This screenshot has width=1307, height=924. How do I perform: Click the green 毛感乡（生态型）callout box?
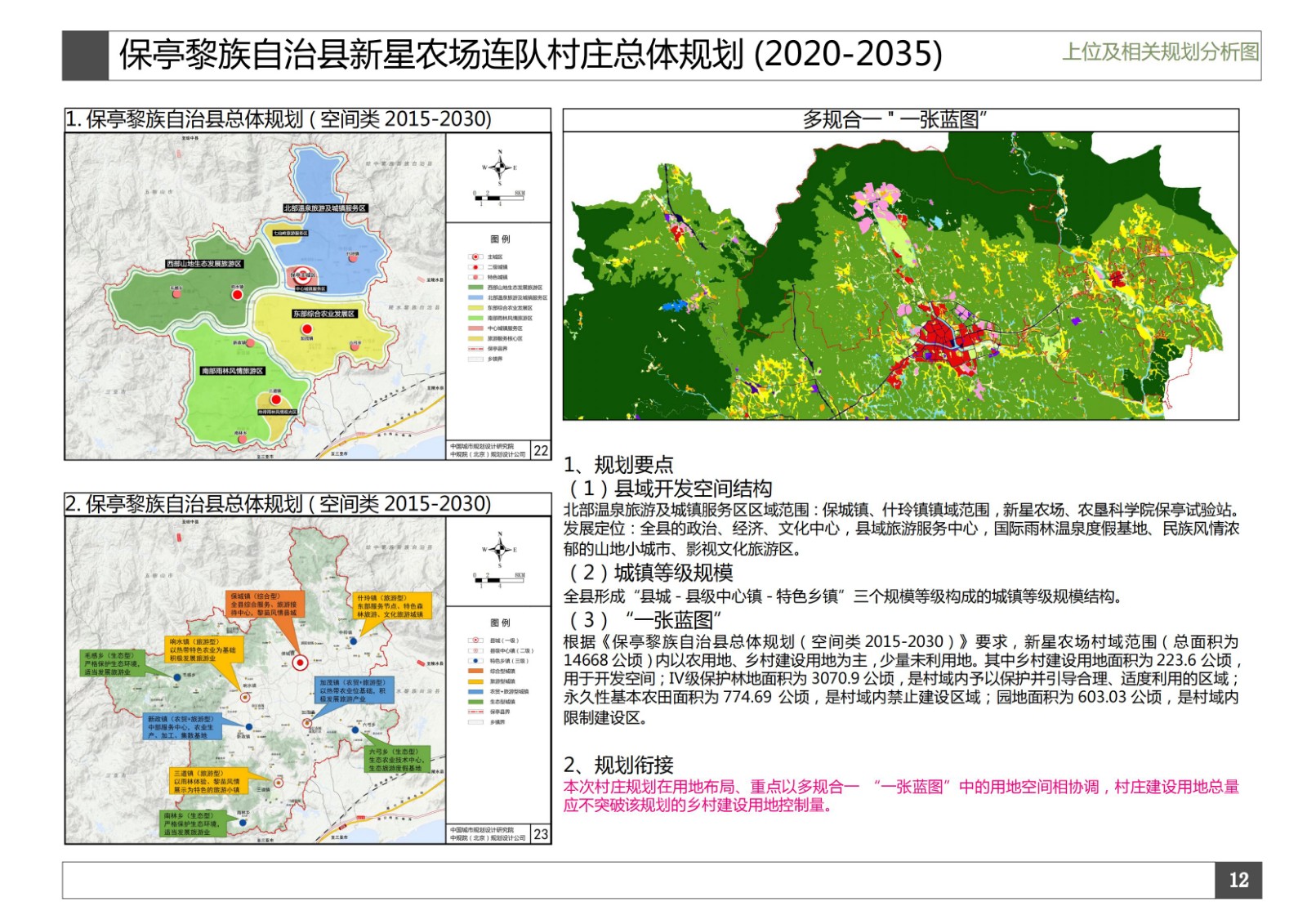114,663
